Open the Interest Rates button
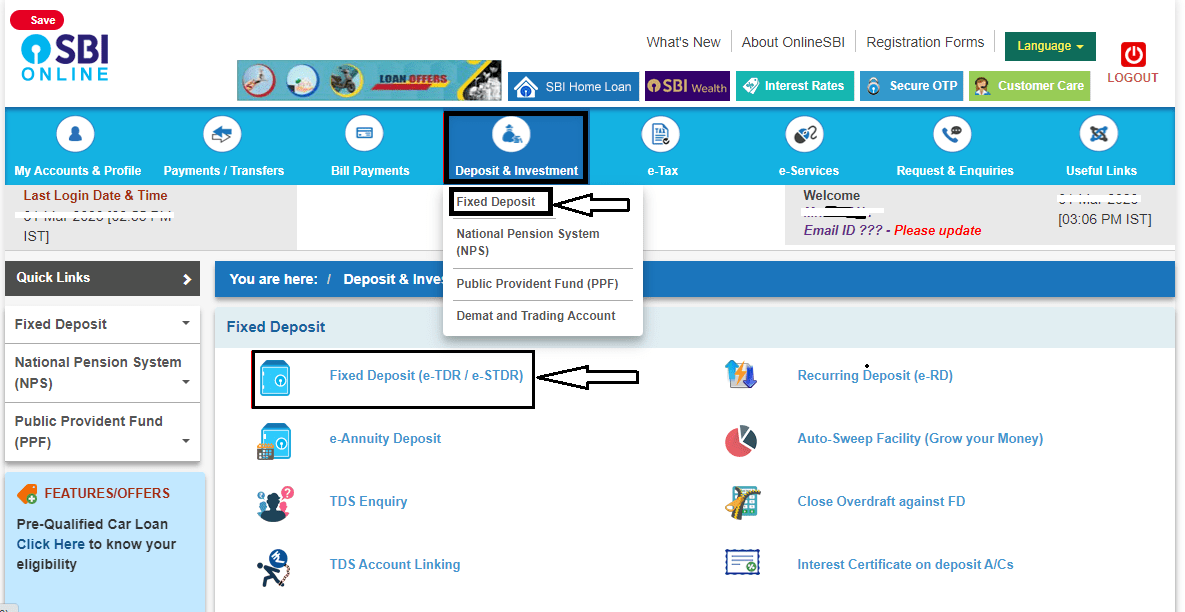The height and width of the screenshot is (612, 1185). [795, 86]
